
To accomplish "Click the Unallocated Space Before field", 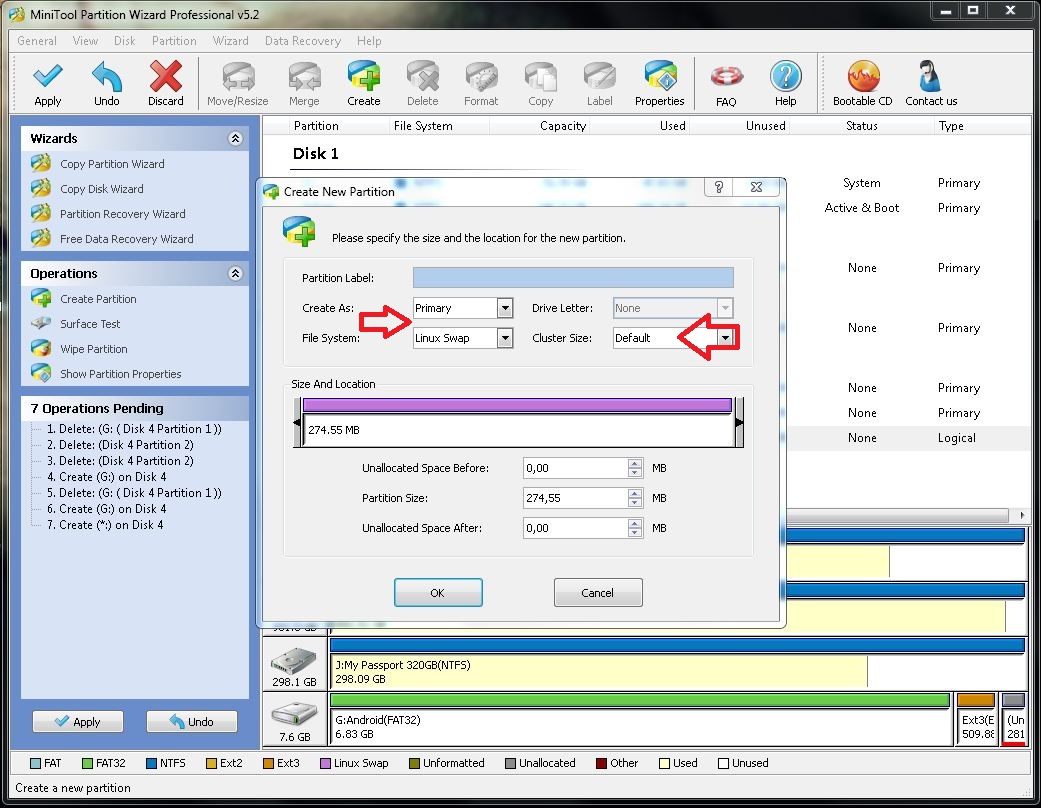I will (x=576, y=468).
